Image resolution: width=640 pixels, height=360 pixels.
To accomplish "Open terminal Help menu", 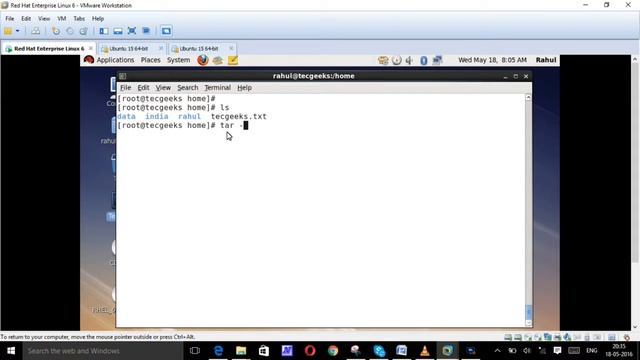I will [x=244, y=88].
